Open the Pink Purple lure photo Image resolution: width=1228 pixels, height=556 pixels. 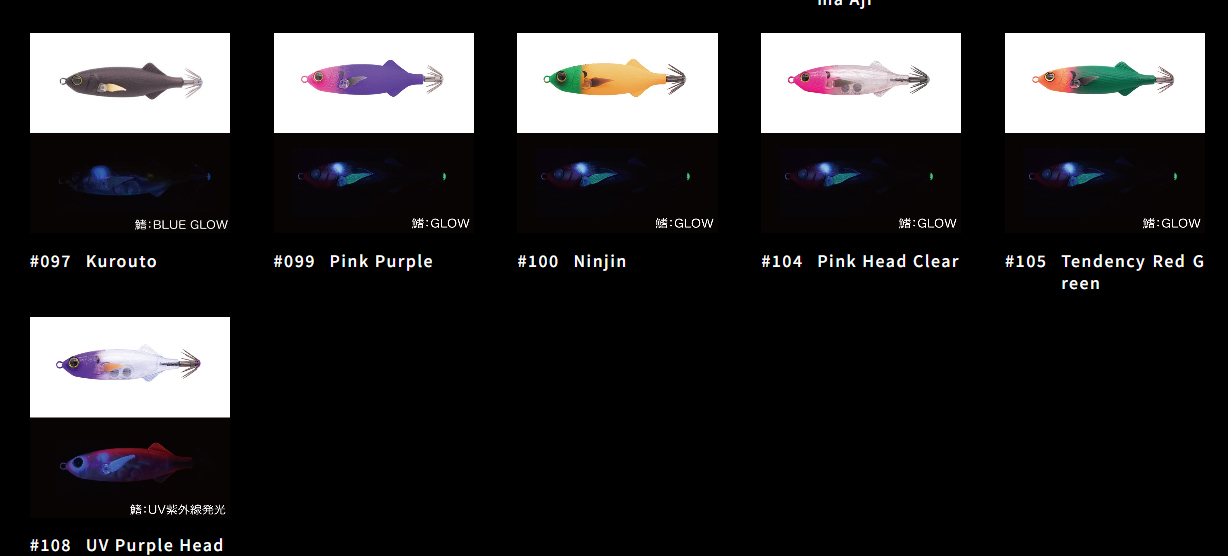374,83
